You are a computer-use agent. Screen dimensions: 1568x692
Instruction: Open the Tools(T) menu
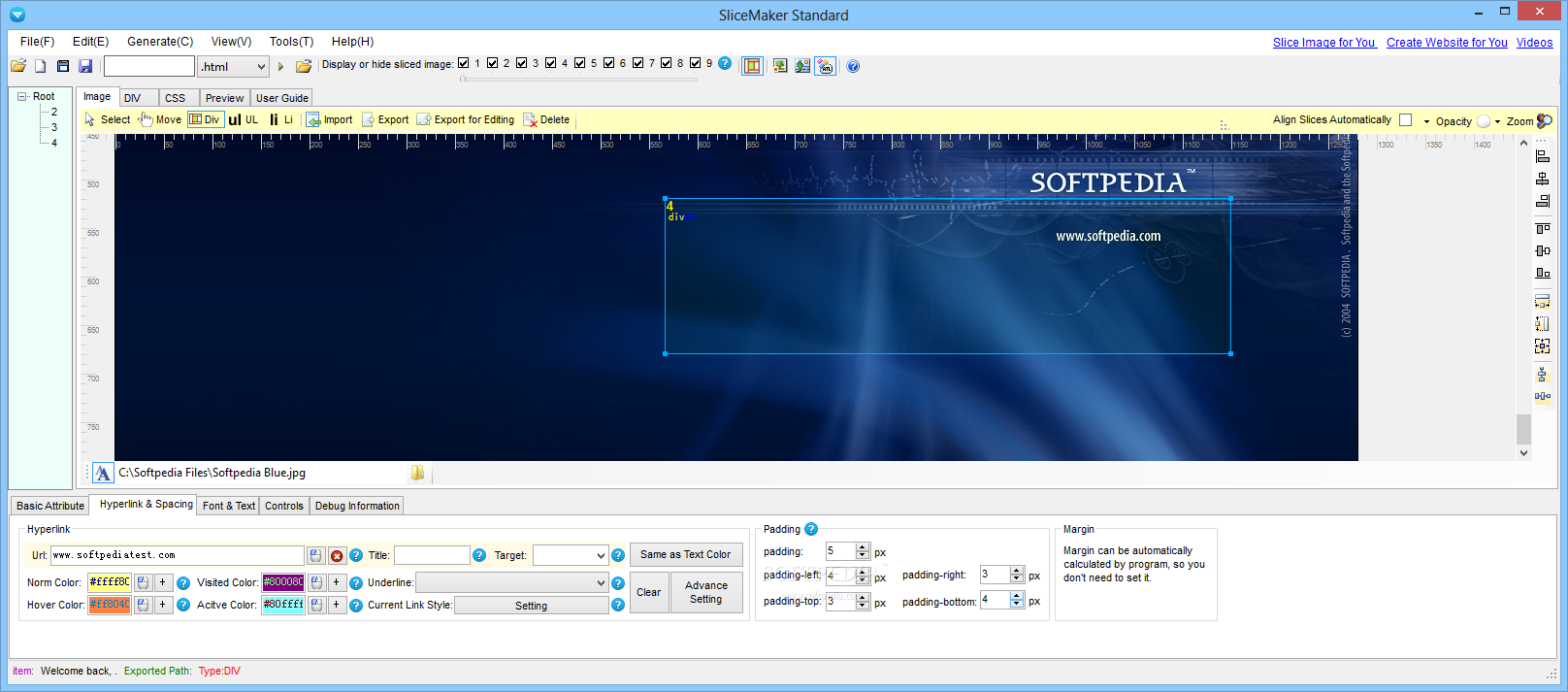[291, 42]
